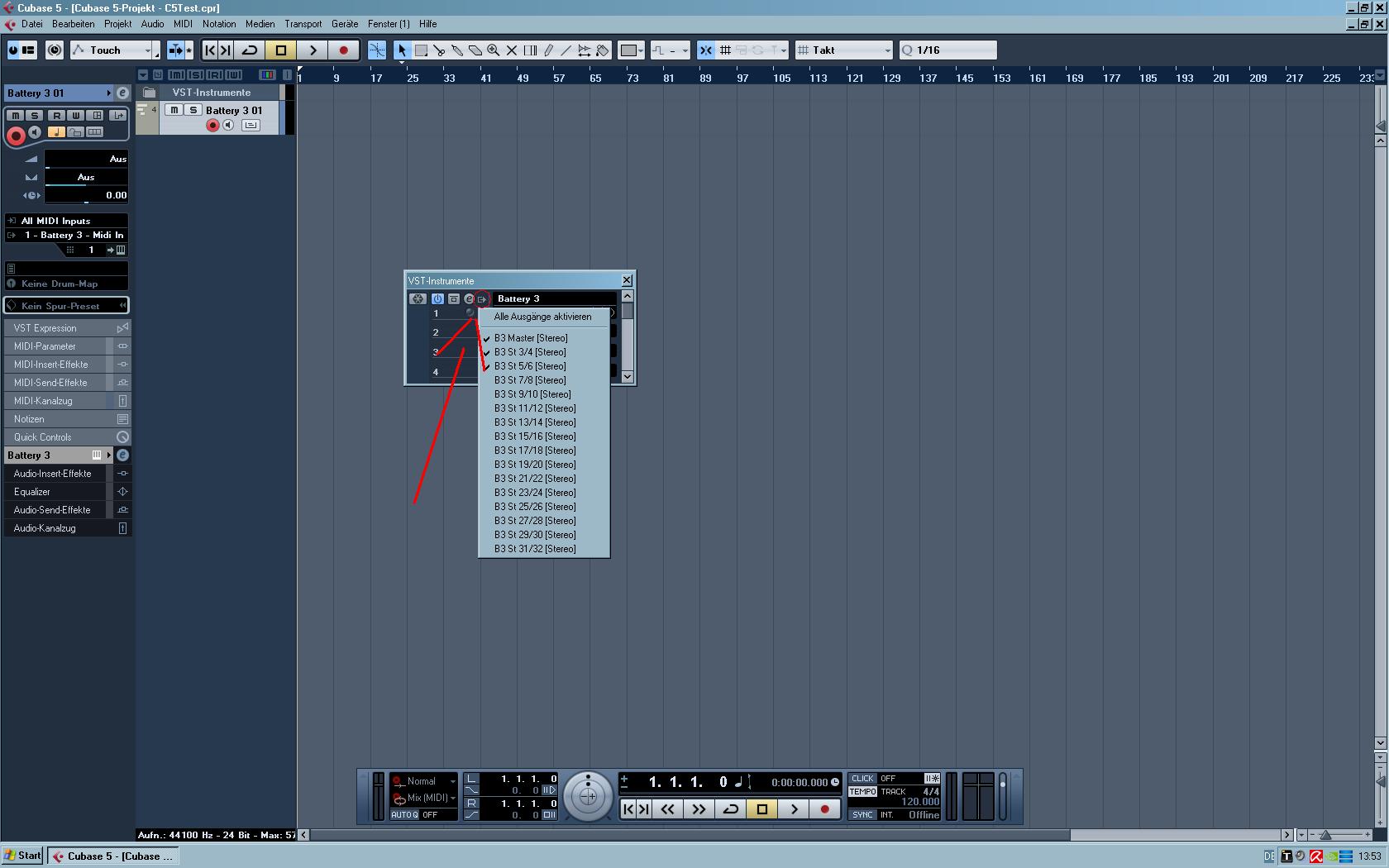
Task: Open the Geräte menu
Action: (x=345, y=24)
